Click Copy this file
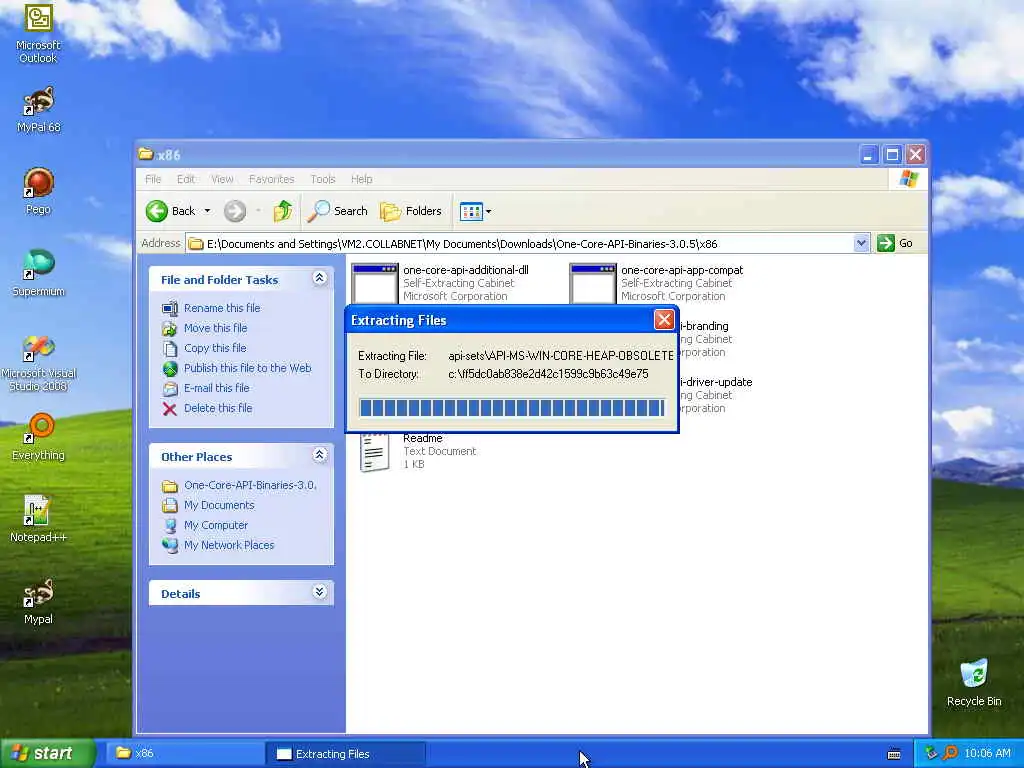Screen dimensions: 1024x768 (x=215, y=348)
